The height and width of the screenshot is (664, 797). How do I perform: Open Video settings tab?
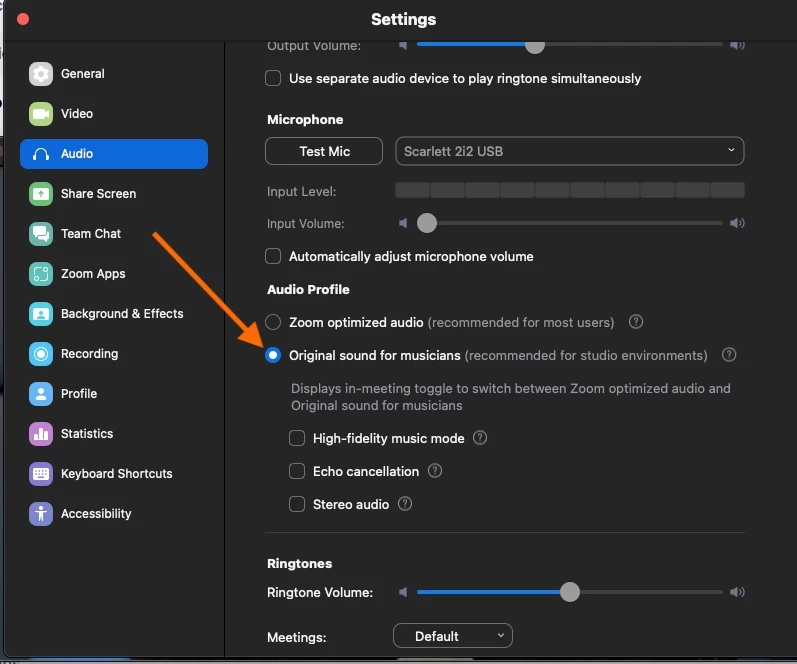(x=114, y=114)
